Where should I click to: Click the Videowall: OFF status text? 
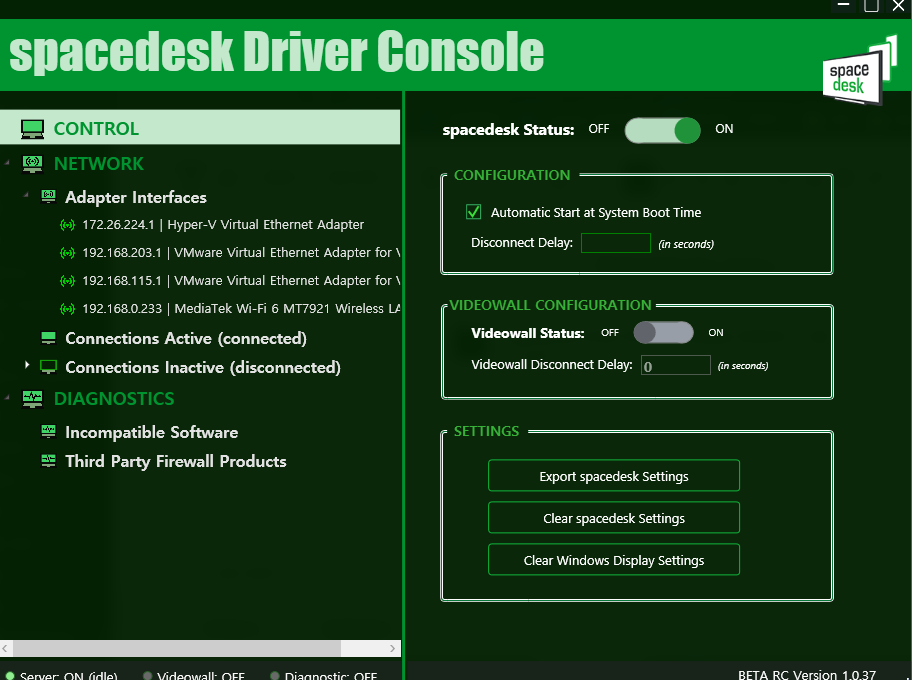tap(201, 676)
